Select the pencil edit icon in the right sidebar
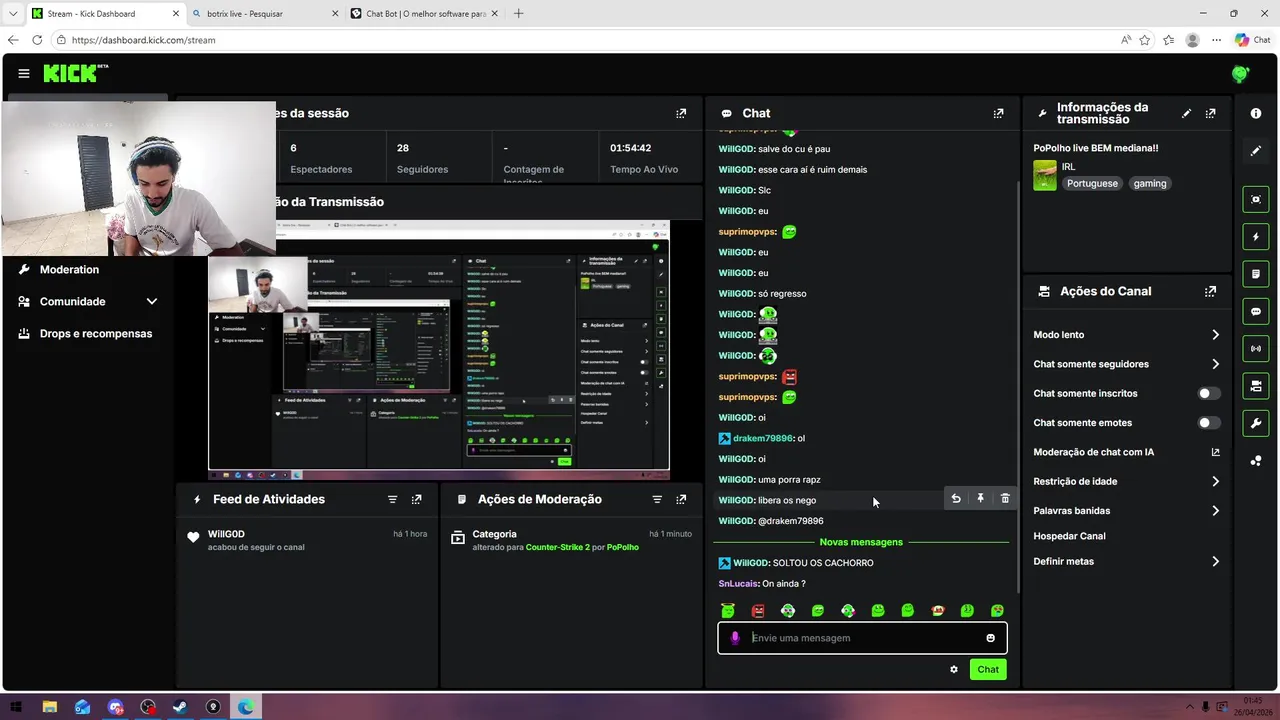 point(1256,151)
